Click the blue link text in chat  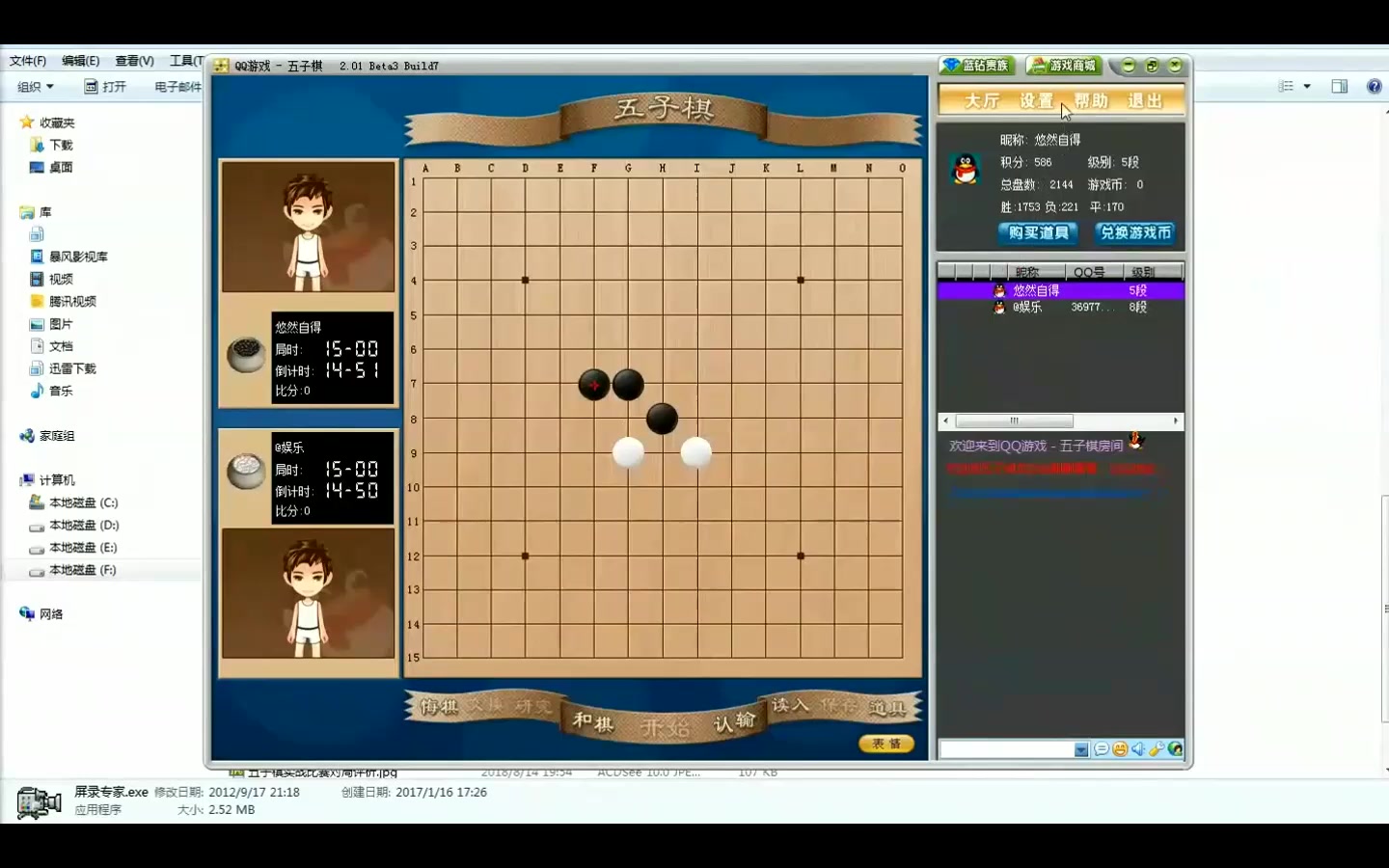click(1049, 493)
